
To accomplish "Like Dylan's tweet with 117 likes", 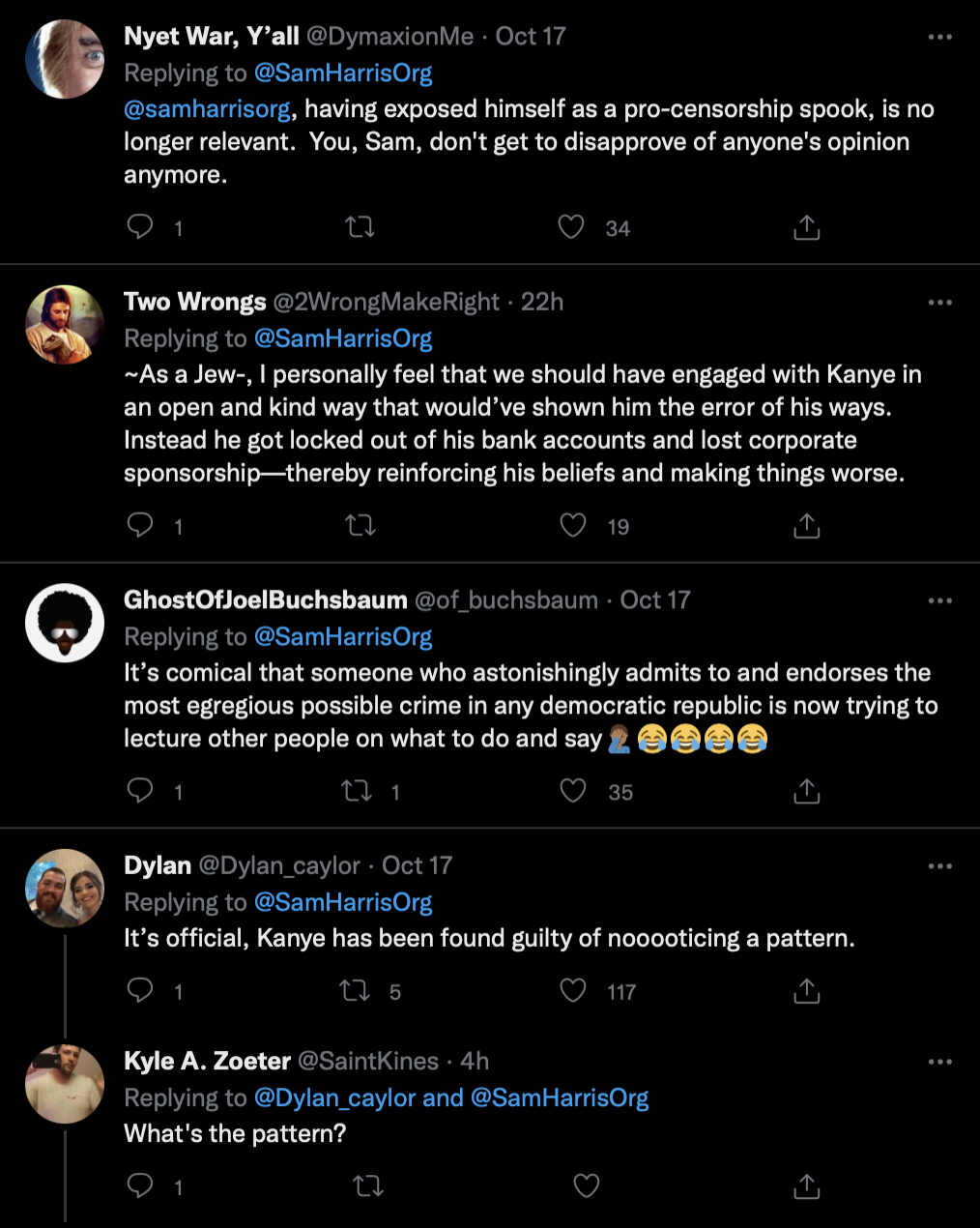I will click(573, 991).
